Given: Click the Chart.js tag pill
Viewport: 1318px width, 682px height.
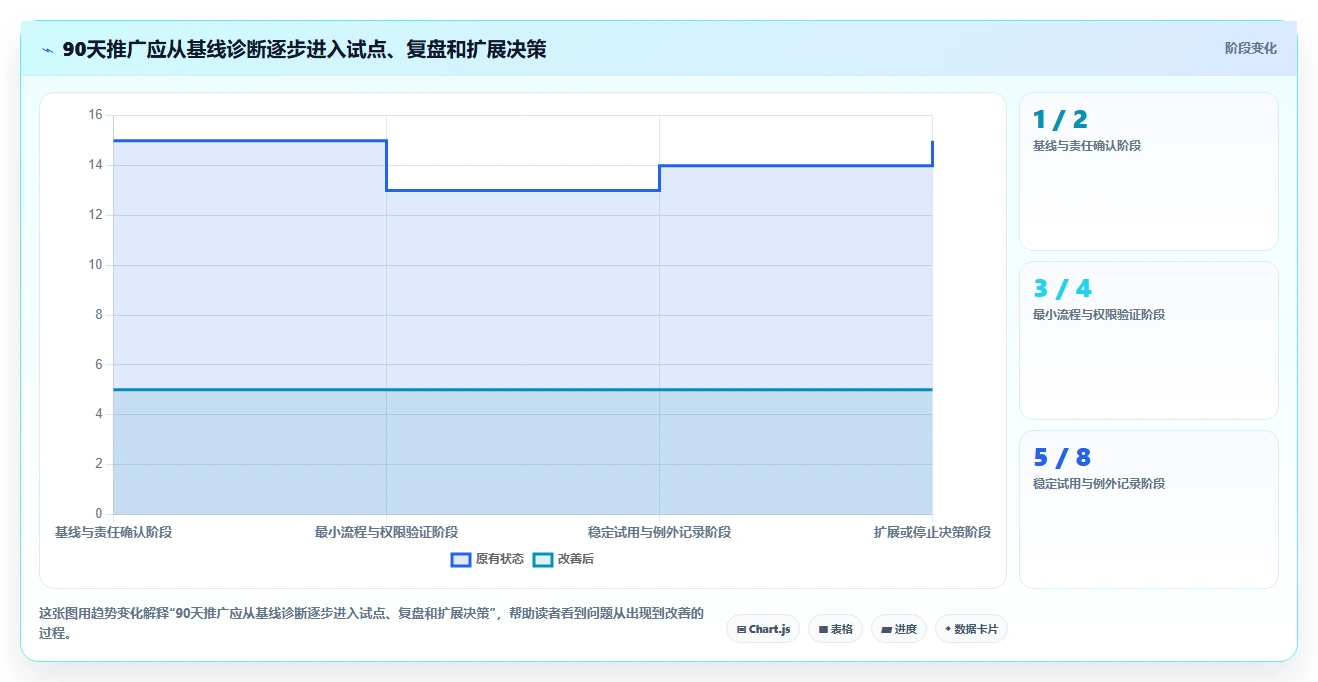Looking at the screenshot, I should pyautogui.click(x=763, y=629).
